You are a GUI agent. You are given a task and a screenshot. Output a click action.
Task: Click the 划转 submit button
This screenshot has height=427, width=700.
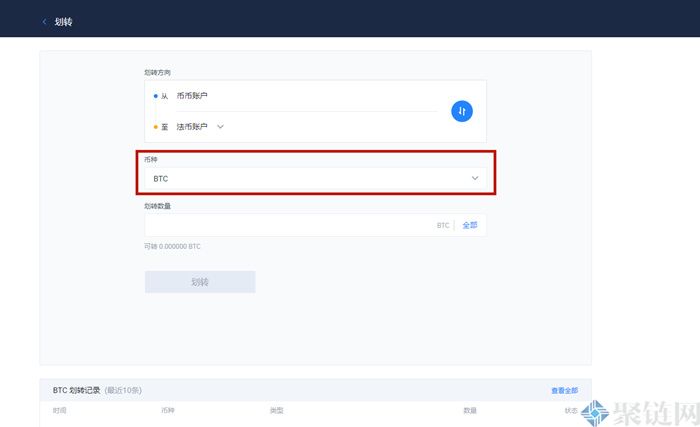(200, 282)
